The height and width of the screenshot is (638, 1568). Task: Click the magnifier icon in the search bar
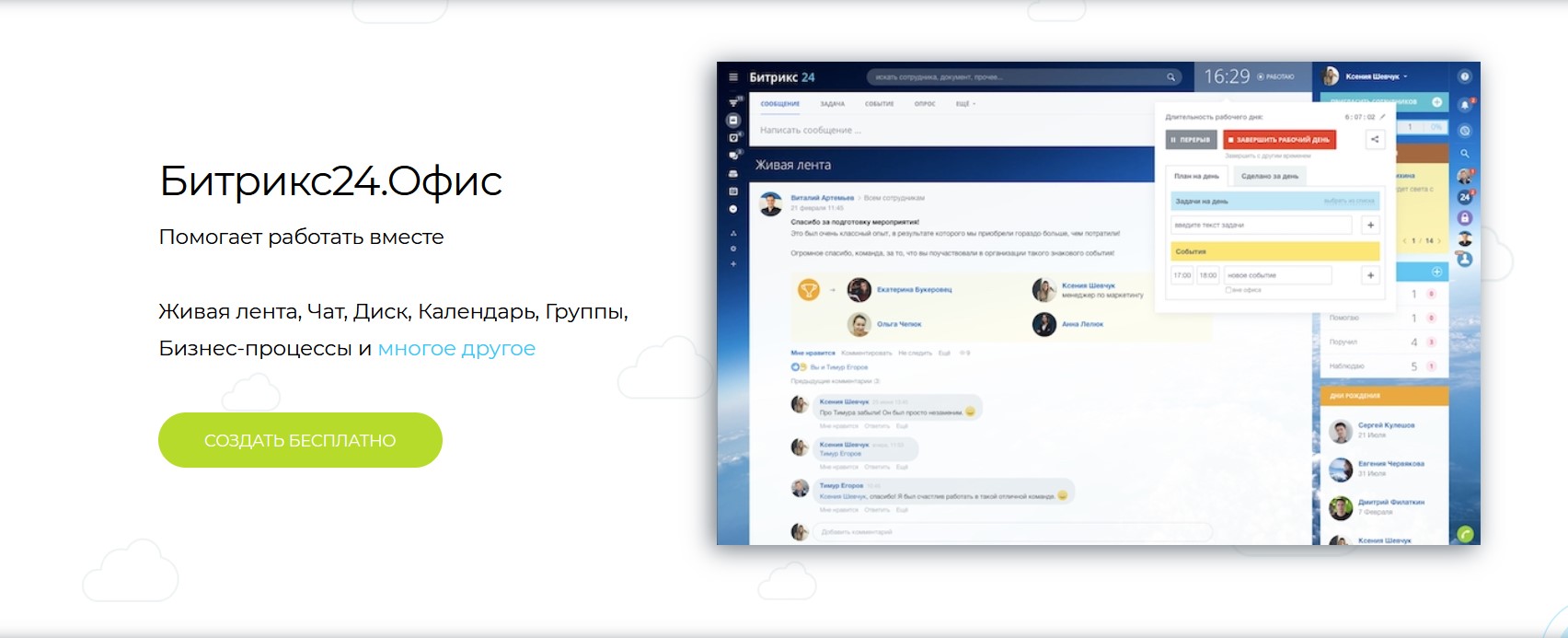click(1170, 77)
